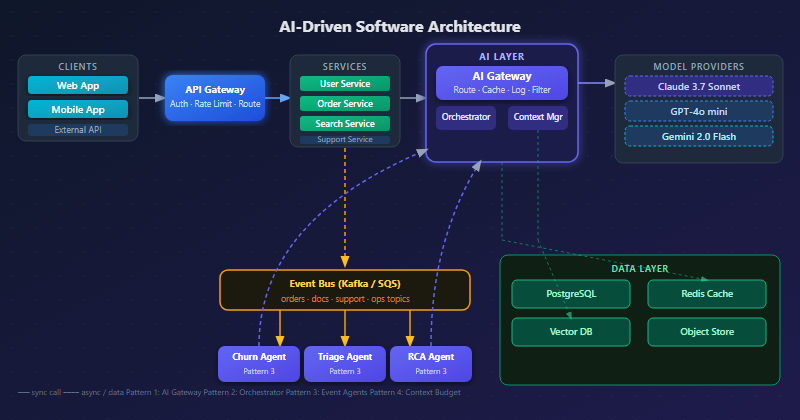The width and height of the screenshot is (800, 420).
Task: Click the GPT-4o mini provider
Action: (698, 111)
